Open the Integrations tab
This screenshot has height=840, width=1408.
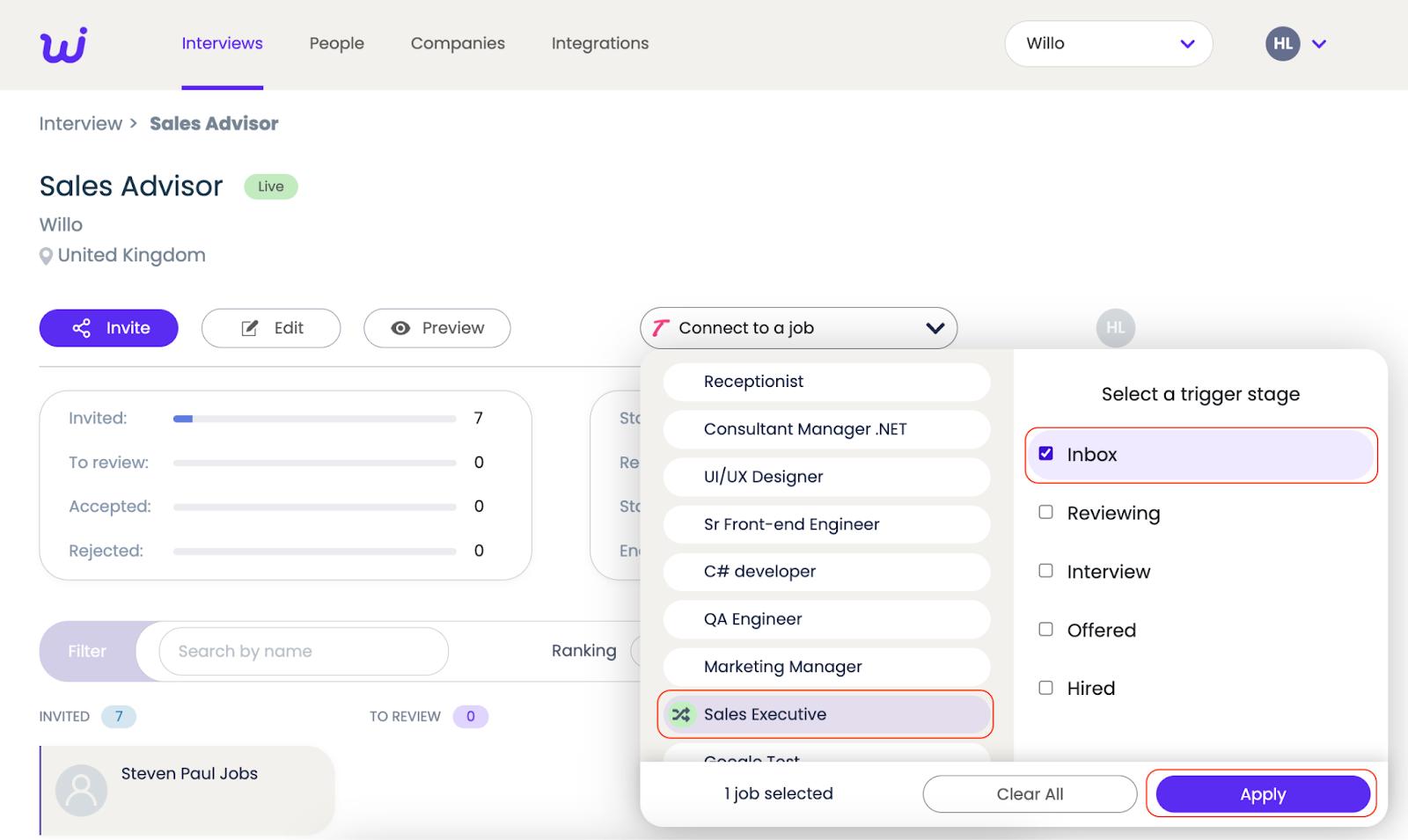(600, 43)
